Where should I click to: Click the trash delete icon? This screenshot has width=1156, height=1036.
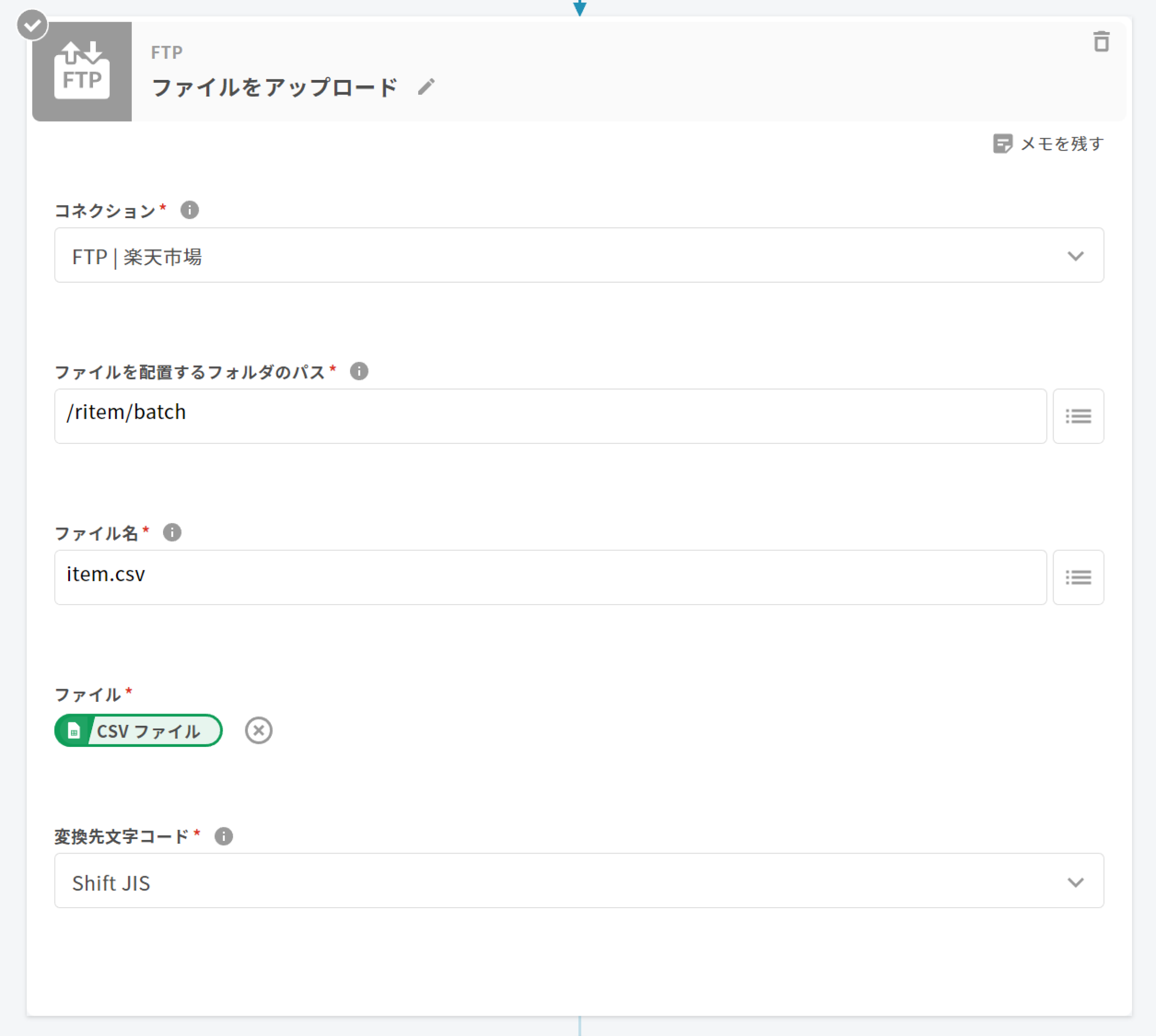[x=1101, y=42]
